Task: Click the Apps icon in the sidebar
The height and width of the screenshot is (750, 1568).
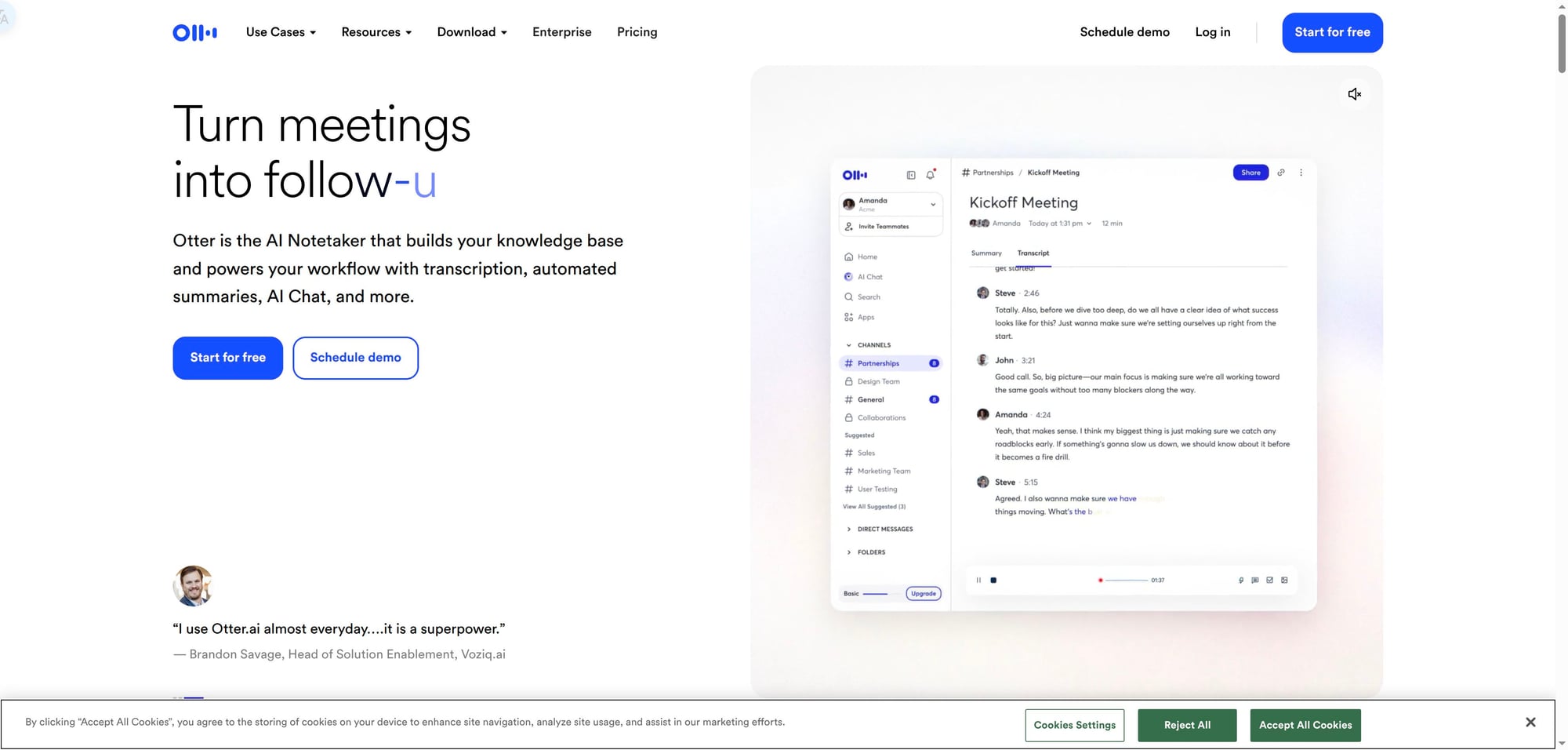Action: (848, 318)
